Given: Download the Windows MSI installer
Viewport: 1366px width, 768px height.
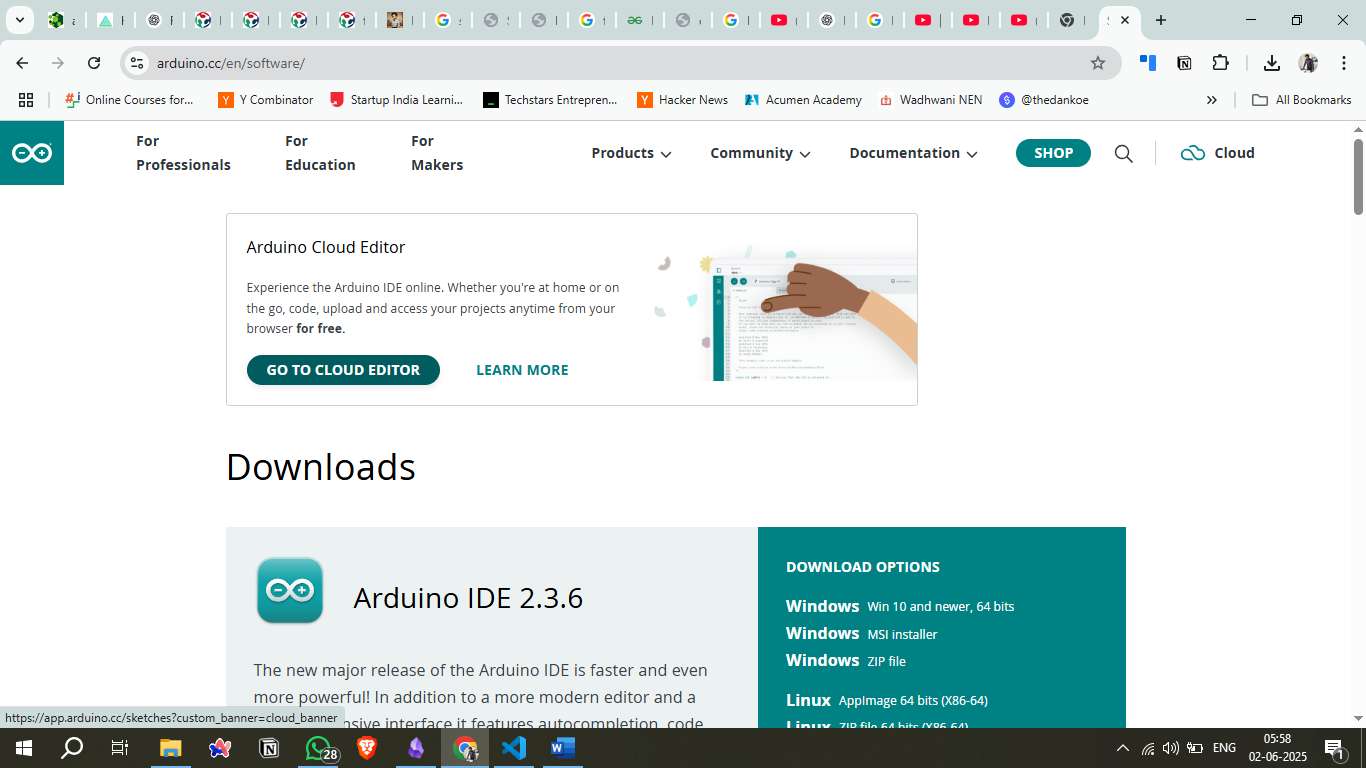Looking at the screenshot, I should [862, 633].
